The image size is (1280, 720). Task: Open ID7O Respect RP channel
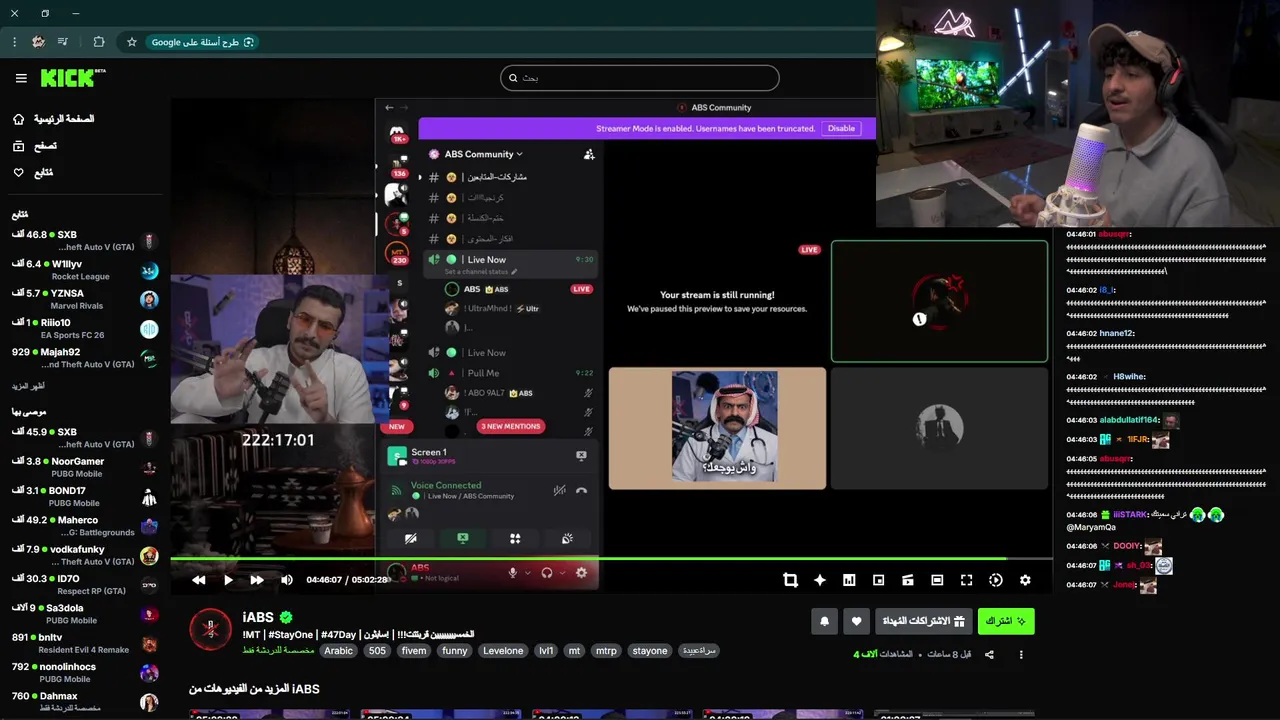coord(85,585)
